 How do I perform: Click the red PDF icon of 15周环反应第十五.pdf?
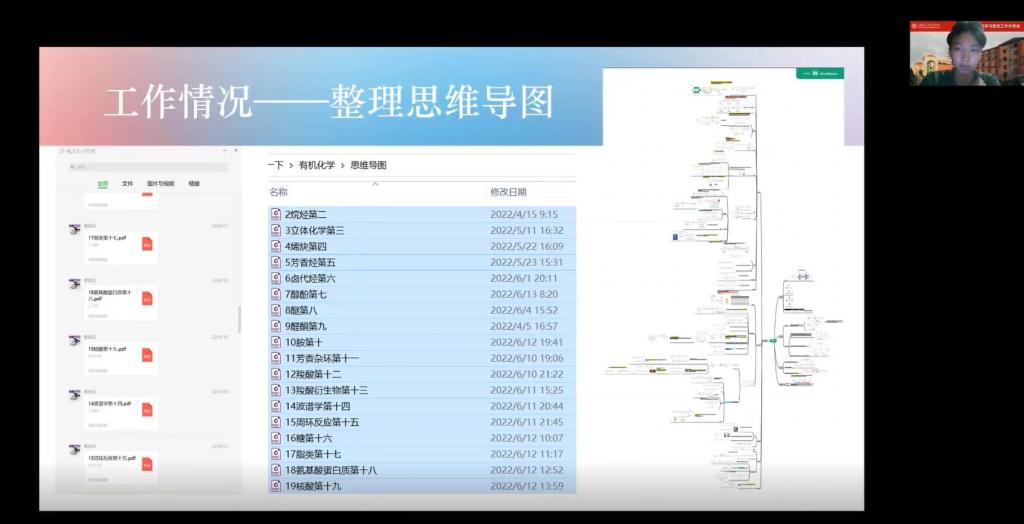147,465
